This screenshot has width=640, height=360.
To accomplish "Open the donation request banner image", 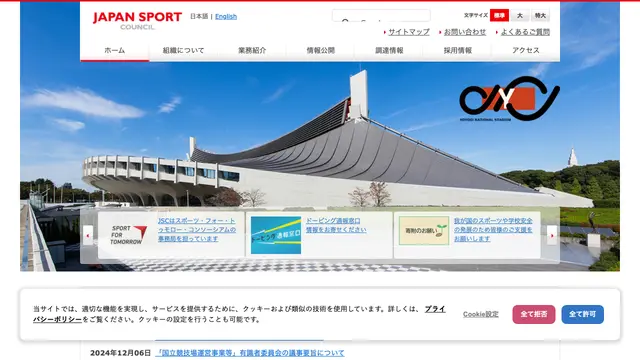I will 424,231.
